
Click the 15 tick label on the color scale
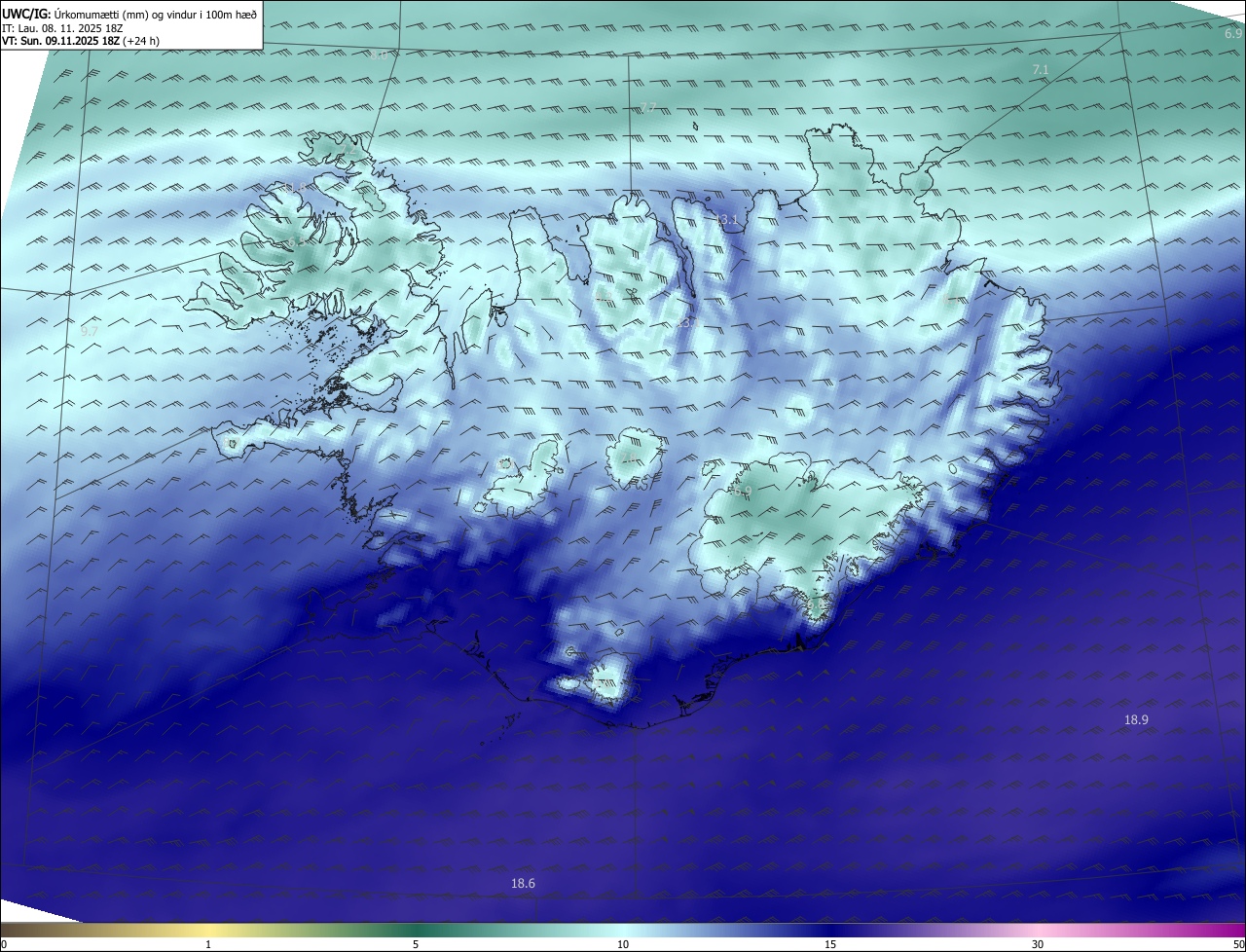pos(830,944)
